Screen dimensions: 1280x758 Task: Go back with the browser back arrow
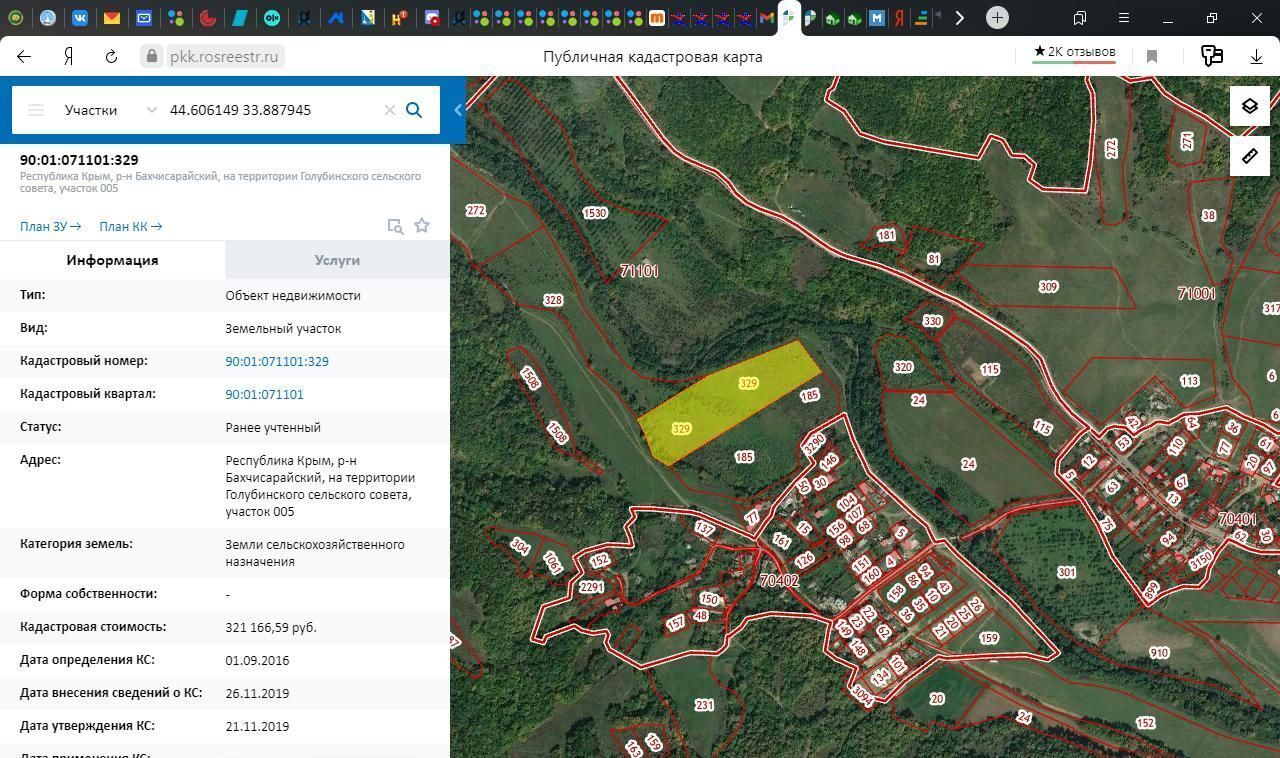pyautogui.click(x=24, y=57)
